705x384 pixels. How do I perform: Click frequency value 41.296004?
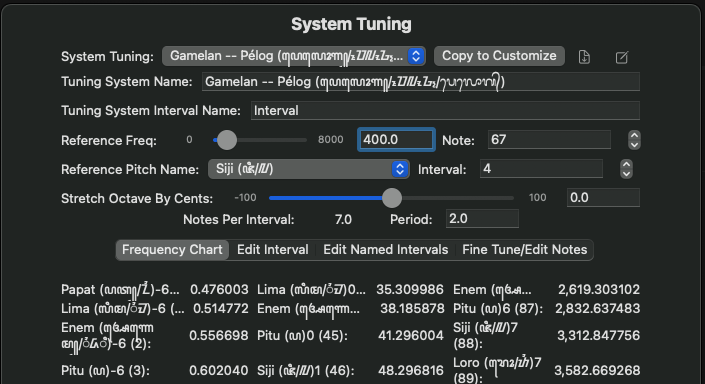(411, 335)
